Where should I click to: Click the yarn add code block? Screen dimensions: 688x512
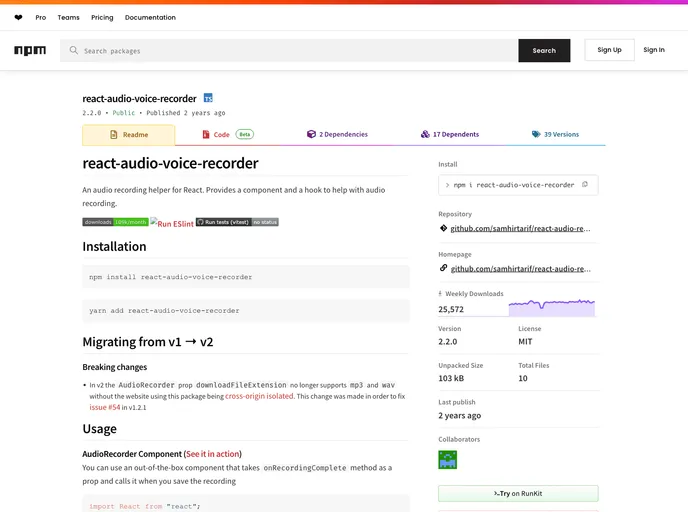pos(246,311)
